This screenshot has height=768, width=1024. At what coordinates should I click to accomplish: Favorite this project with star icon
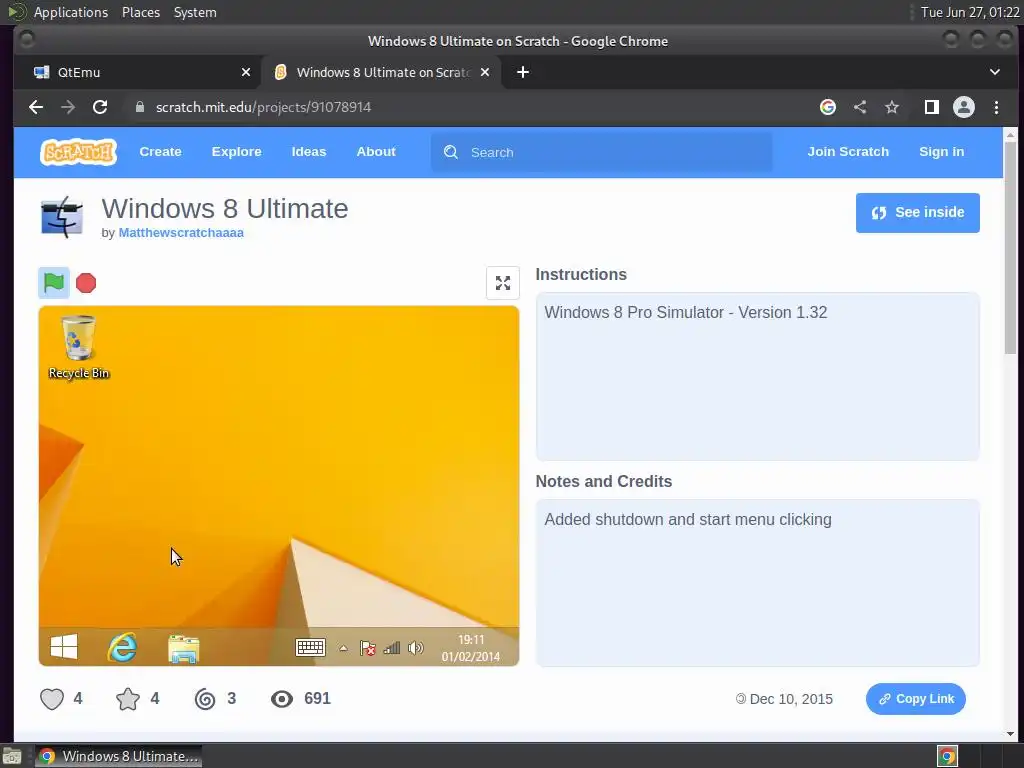(128, 699)
